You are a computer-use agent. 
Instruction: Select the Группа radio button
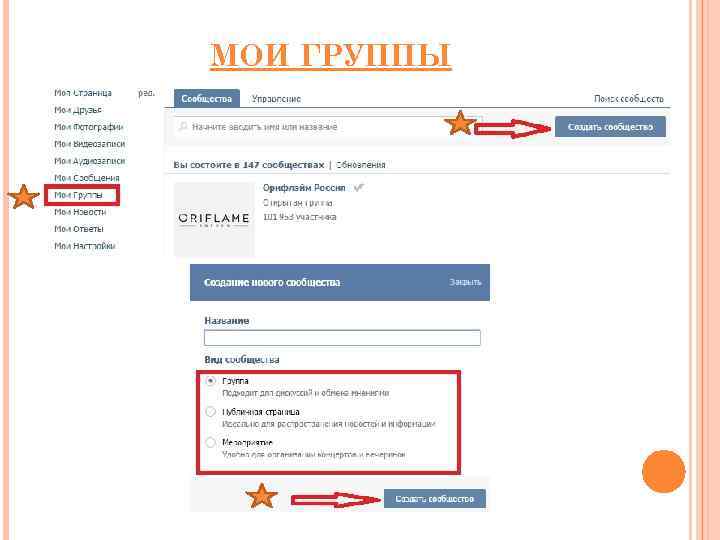[x=210, y=381]
